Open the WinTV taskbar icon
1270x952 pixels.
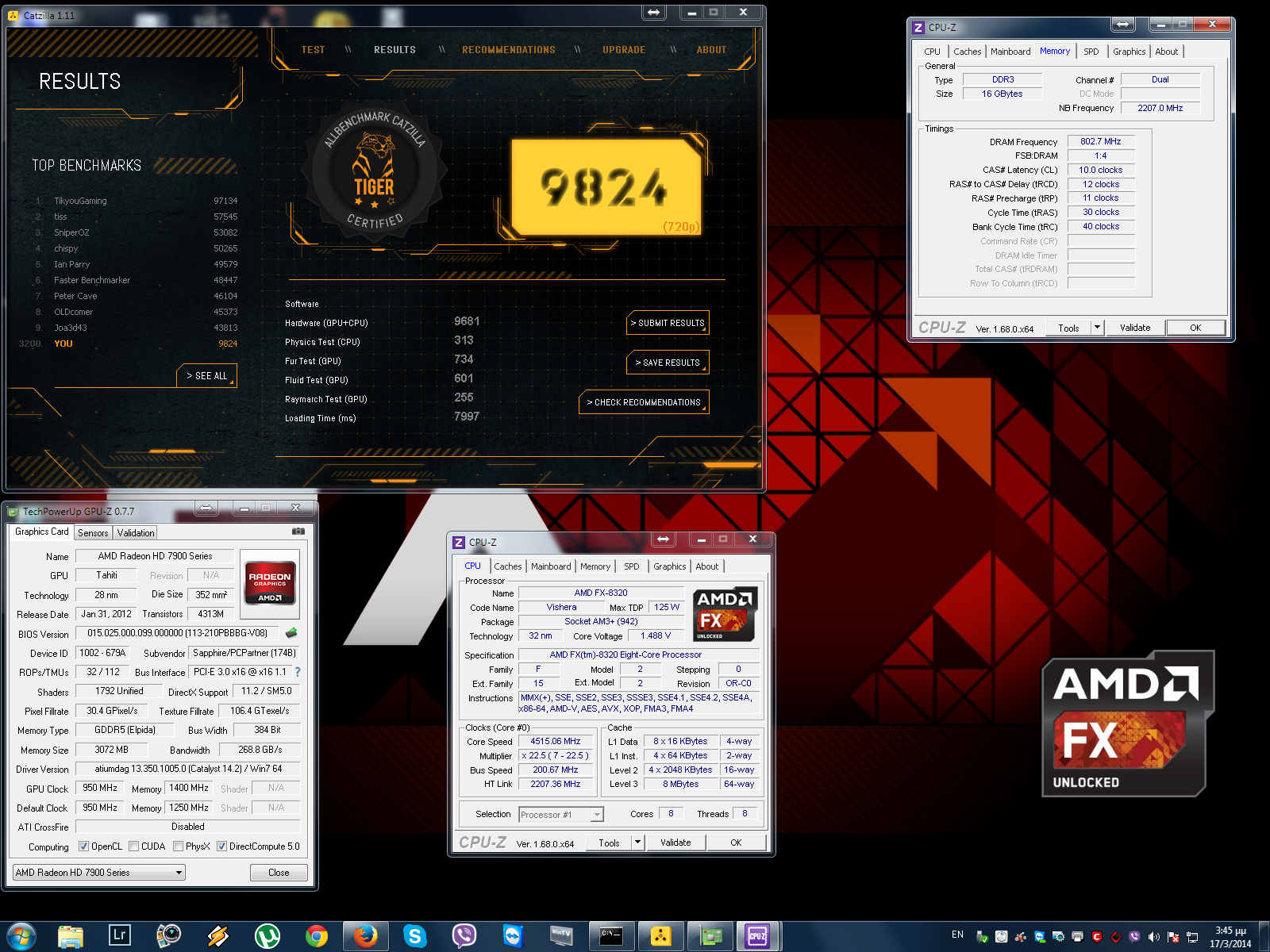pyautogui.click(x=561, y=937)
